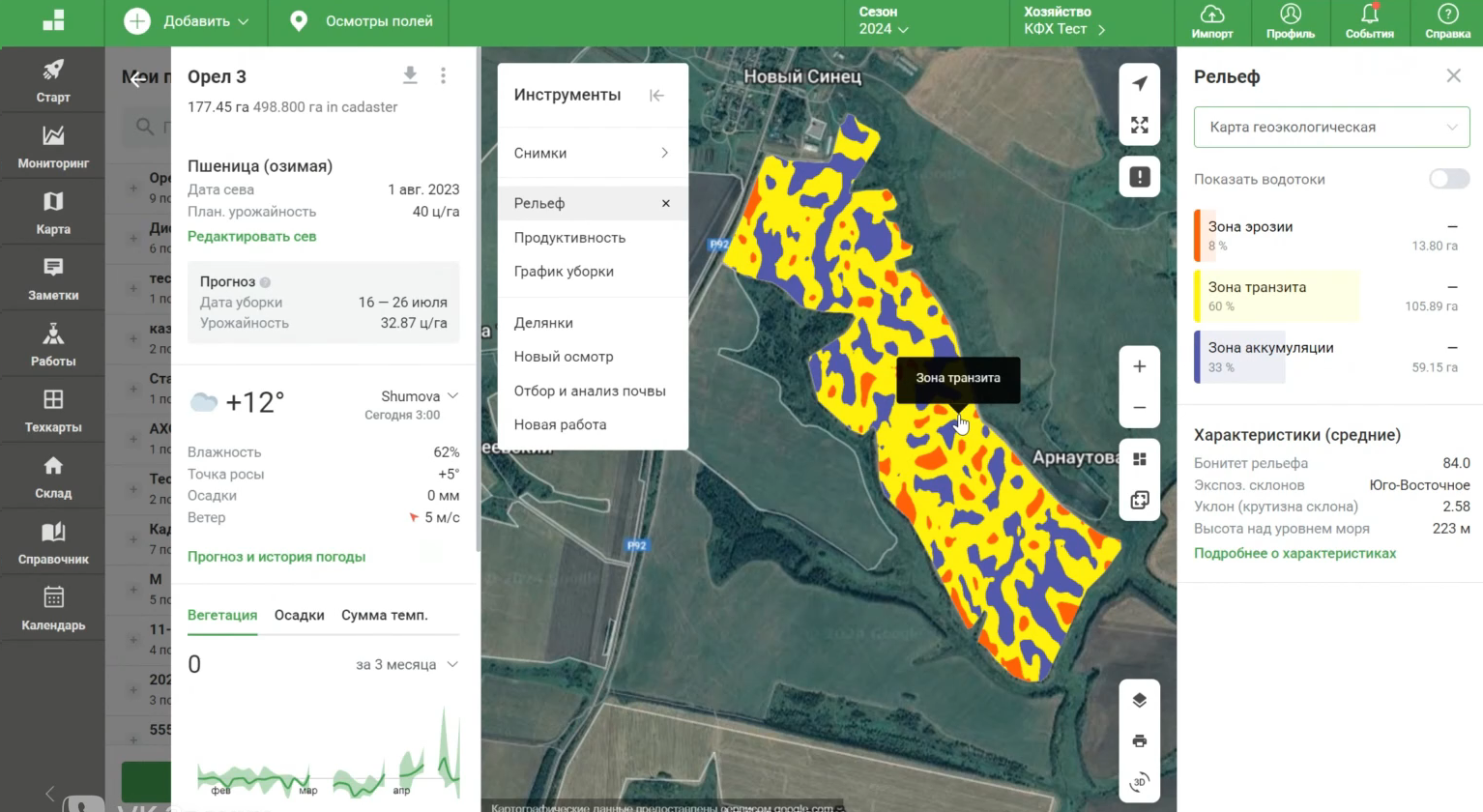This screenshot has height=812, width=1483.
Task: Open the Работы sidebar section
Action: click(x=52, y=344)
